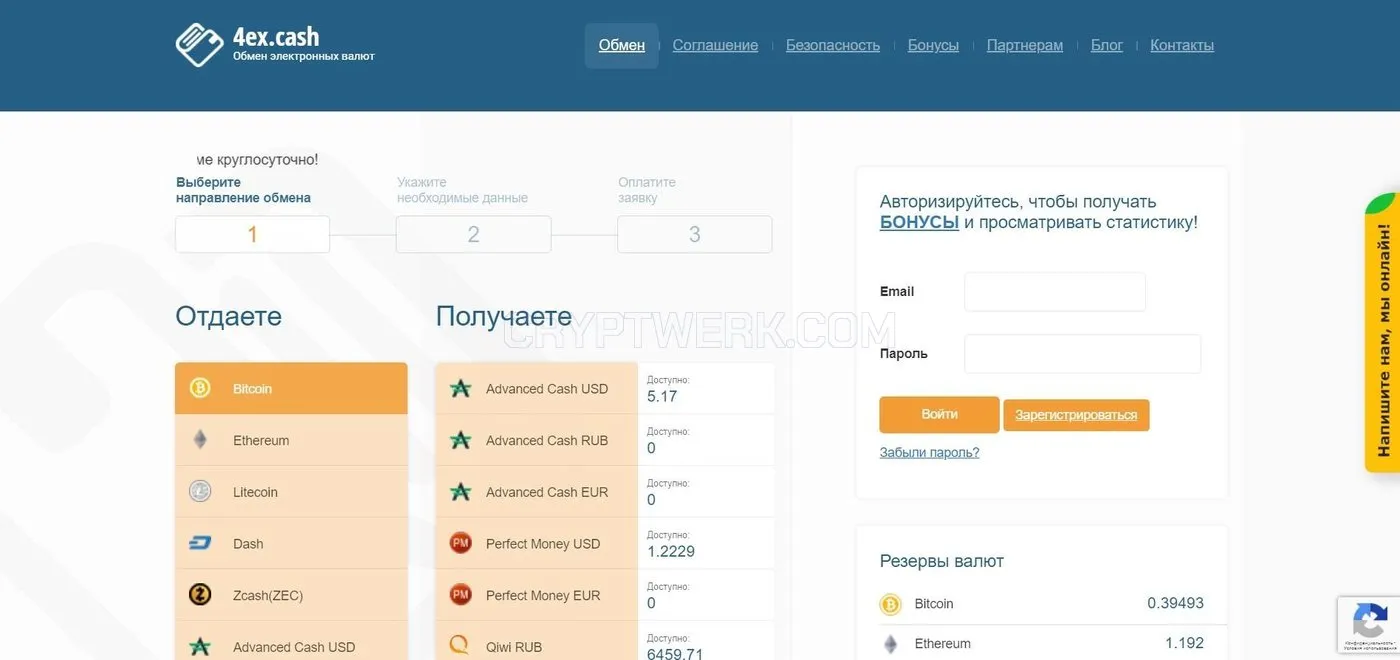Select the Zcash(ZEC) coin icon
Viewport: 1400px width, 660px height.
pyautogui.click(x=200, y=595)
